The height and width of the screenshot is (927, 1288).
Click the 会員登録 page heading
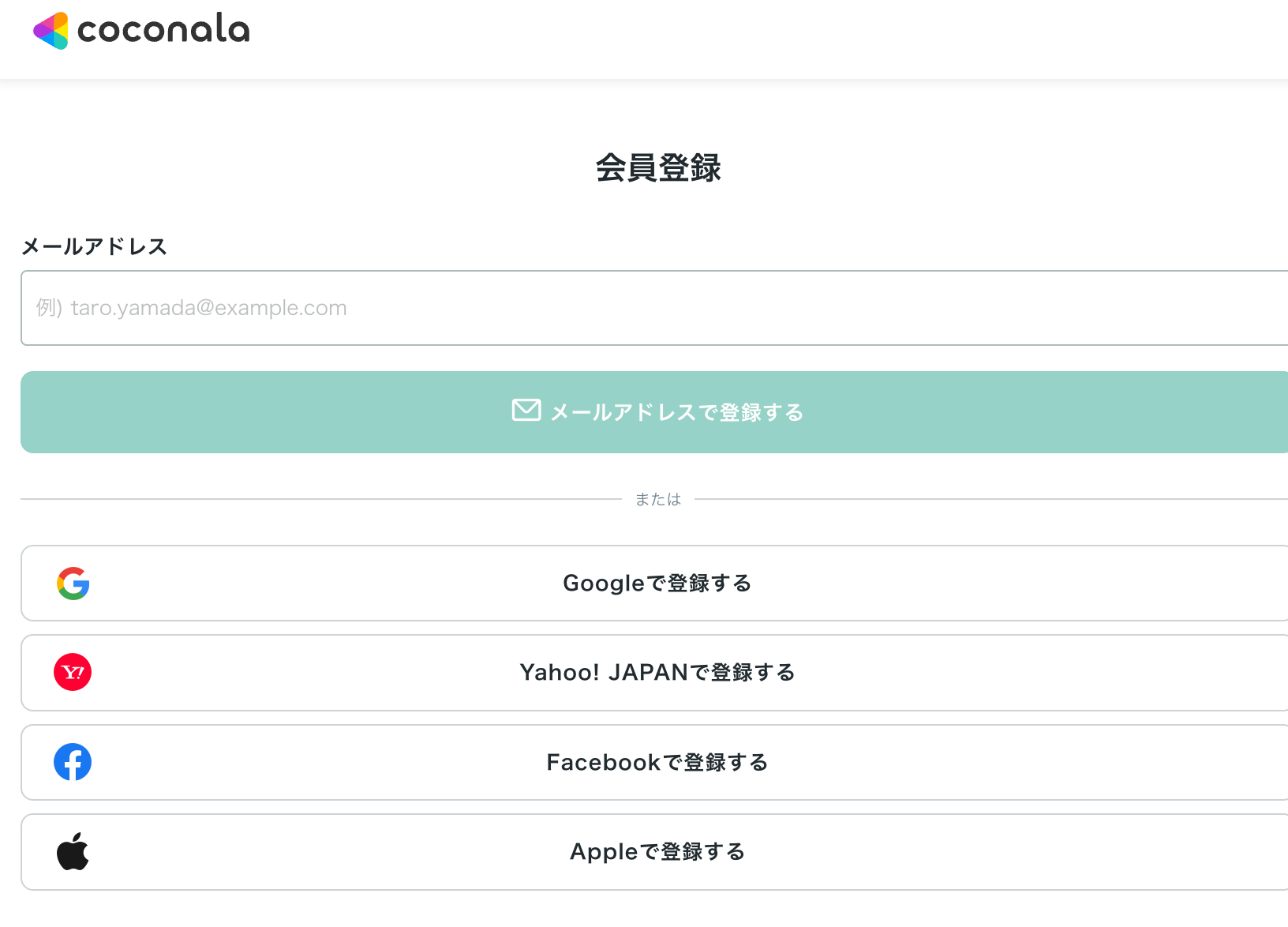pyautogui.click(x=658, y=168)
